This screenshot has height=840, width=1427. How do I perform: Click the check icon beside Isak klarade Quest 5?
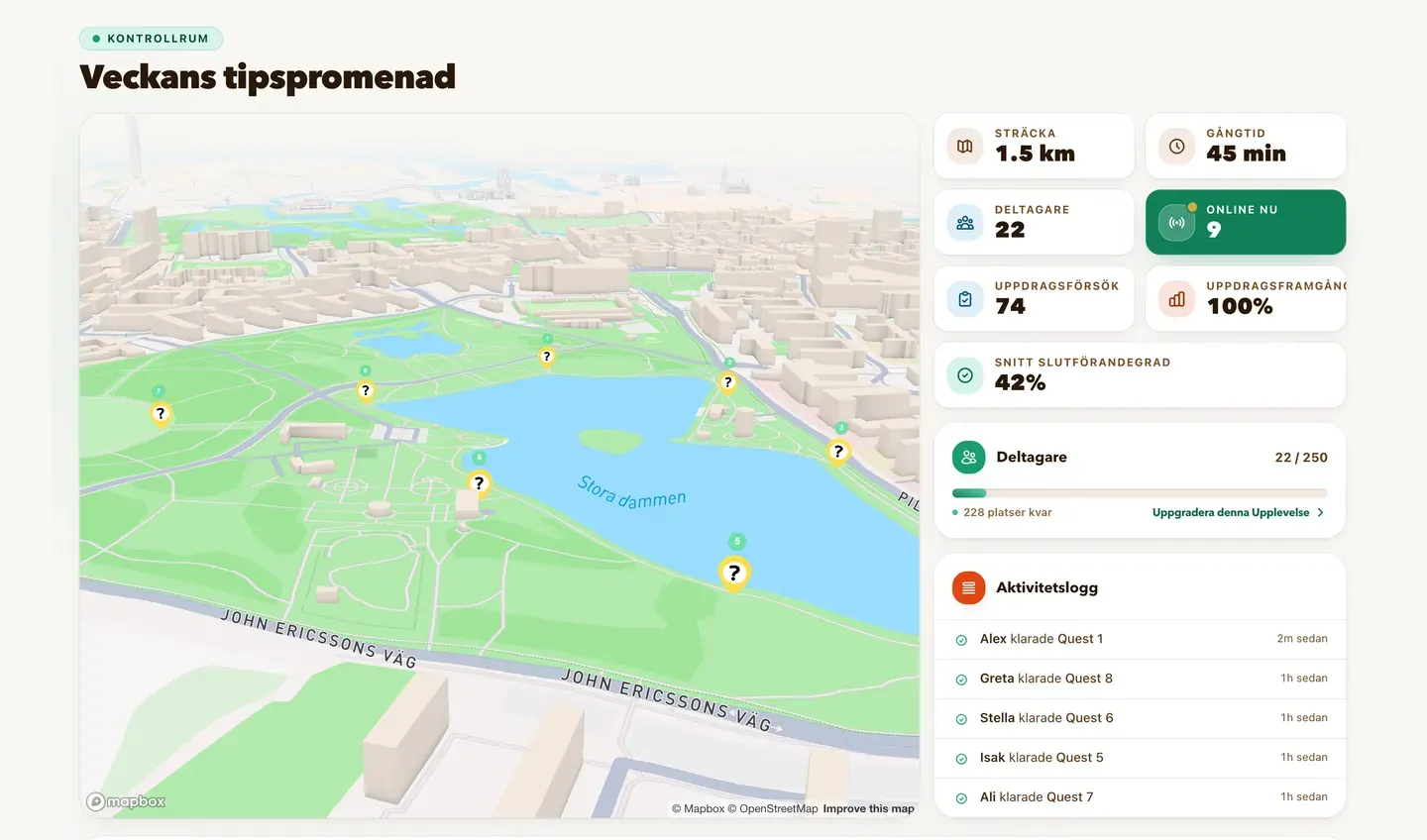point(961,759)
